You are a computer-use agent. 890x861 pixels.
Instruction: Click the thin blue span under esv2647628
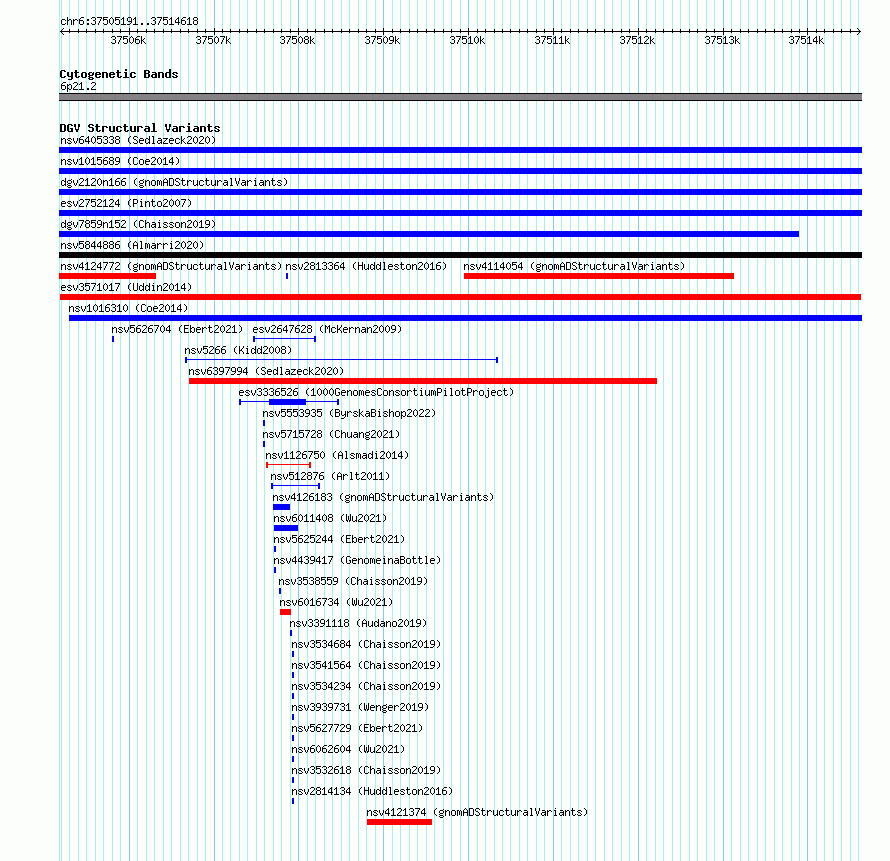click(284, 339)
